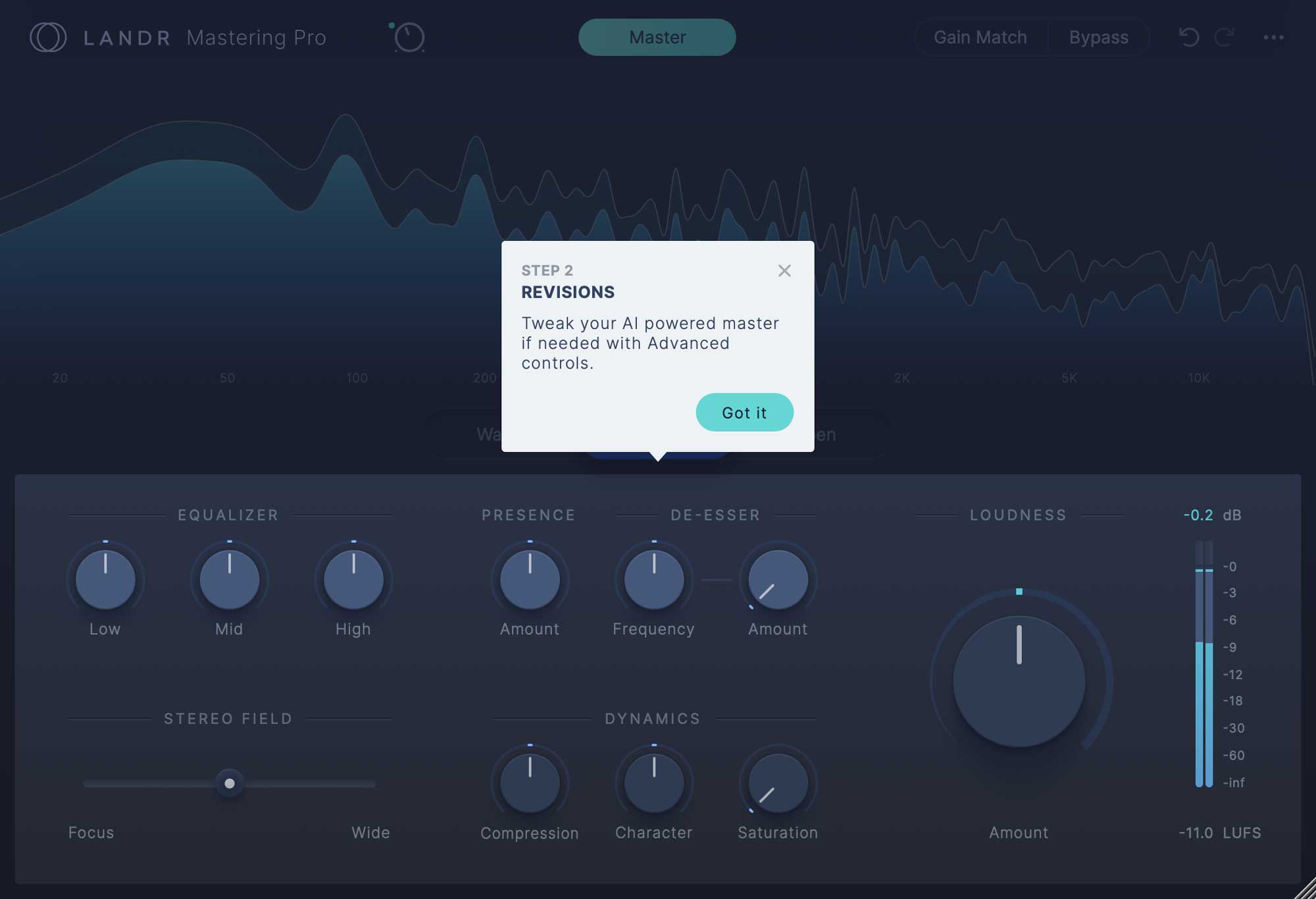Click the Stereo Field slider handle
The height and width of the screenshot is (899, 1316).
[x=229, y=783]
